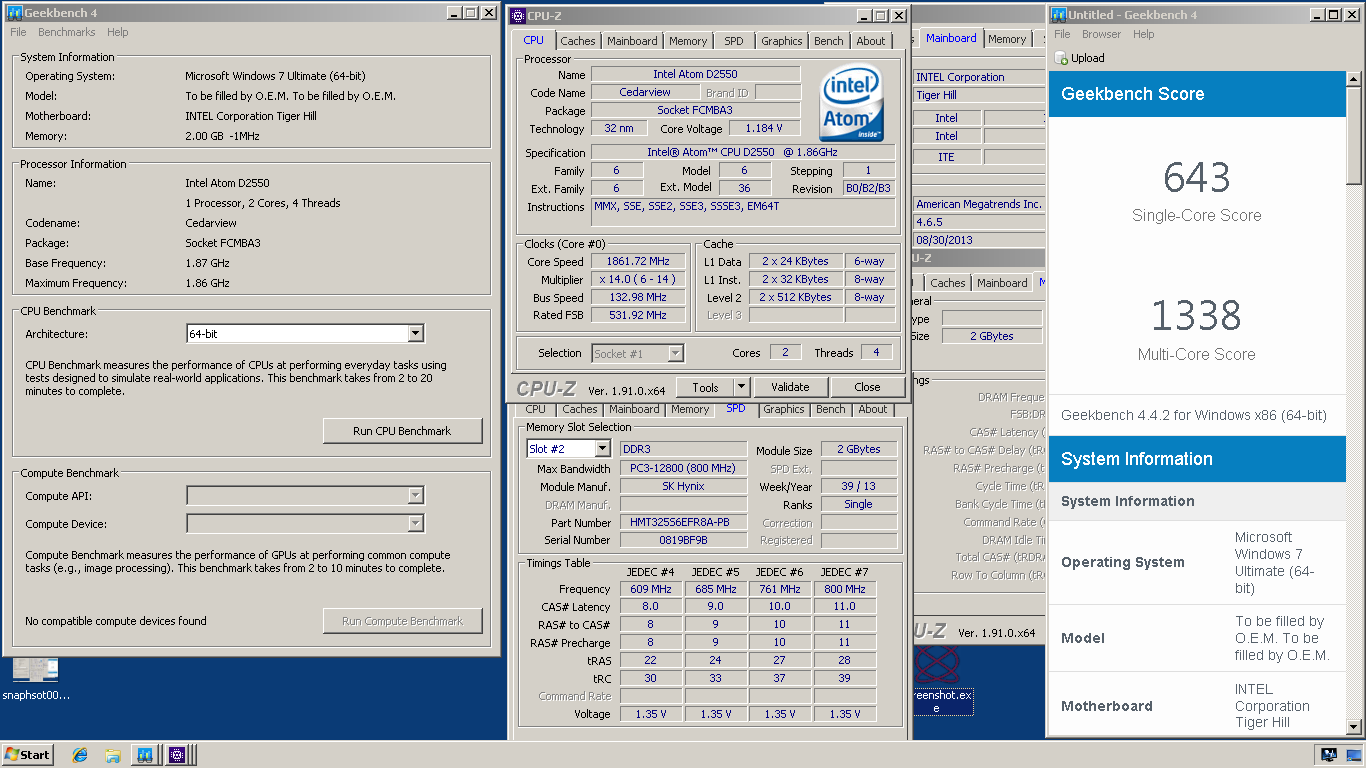Image resolution: width=1366 pixels, height=768 pixels.
Task: Click the Geekbench 4 title bar icon
Action: pyautogui.click(x=15, y=13)
